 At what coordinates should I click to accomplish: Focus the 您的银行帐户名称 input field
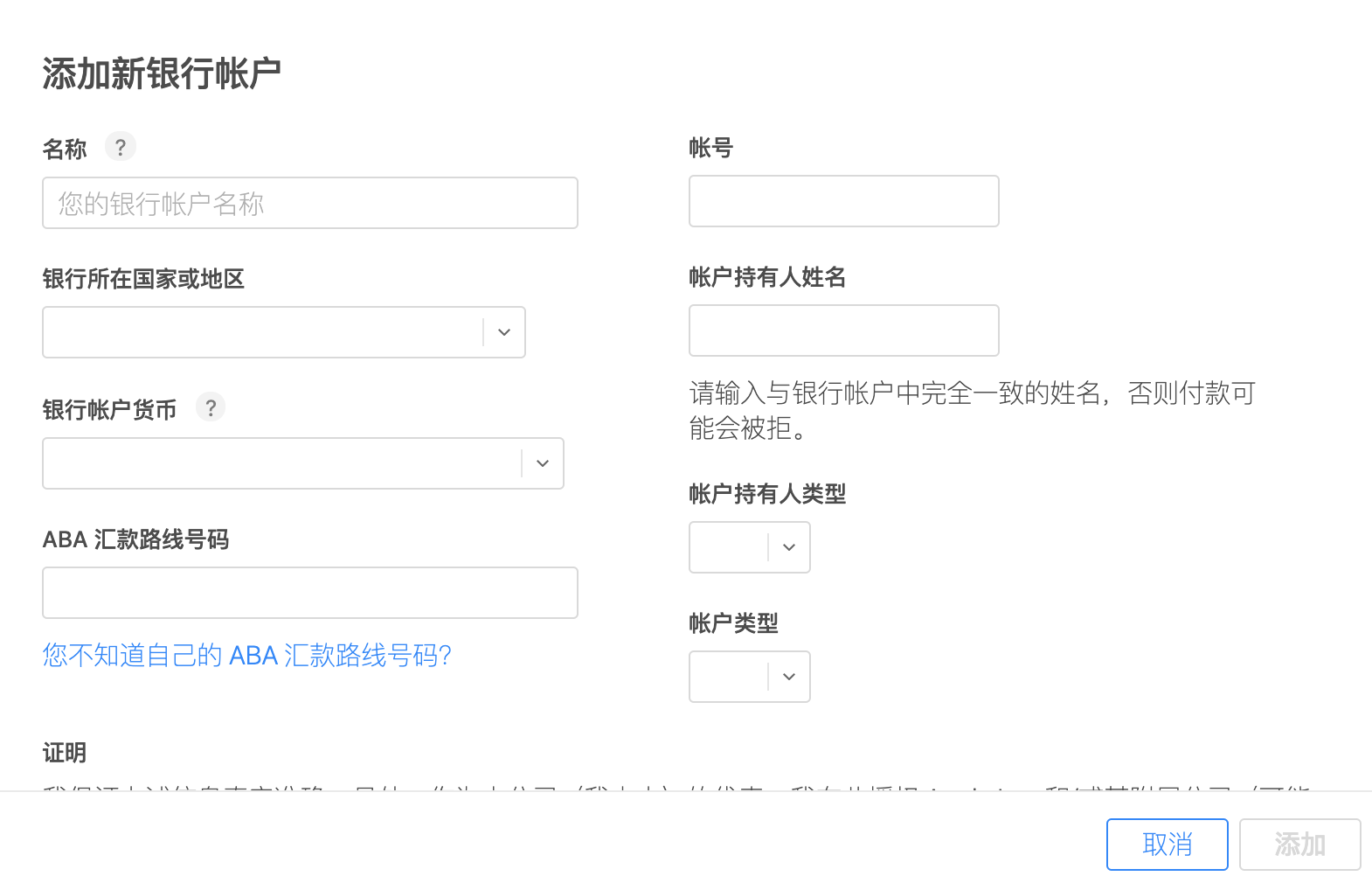309,202
